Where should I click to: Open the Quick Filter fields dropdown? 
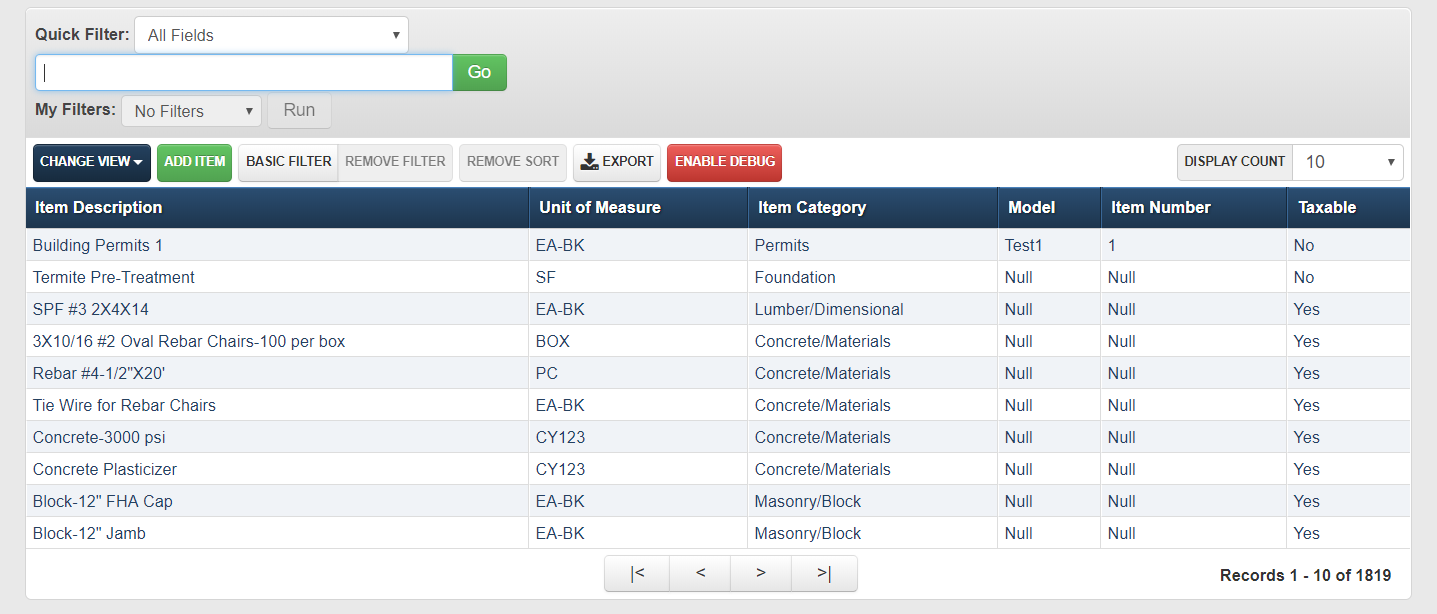point(271,35)
